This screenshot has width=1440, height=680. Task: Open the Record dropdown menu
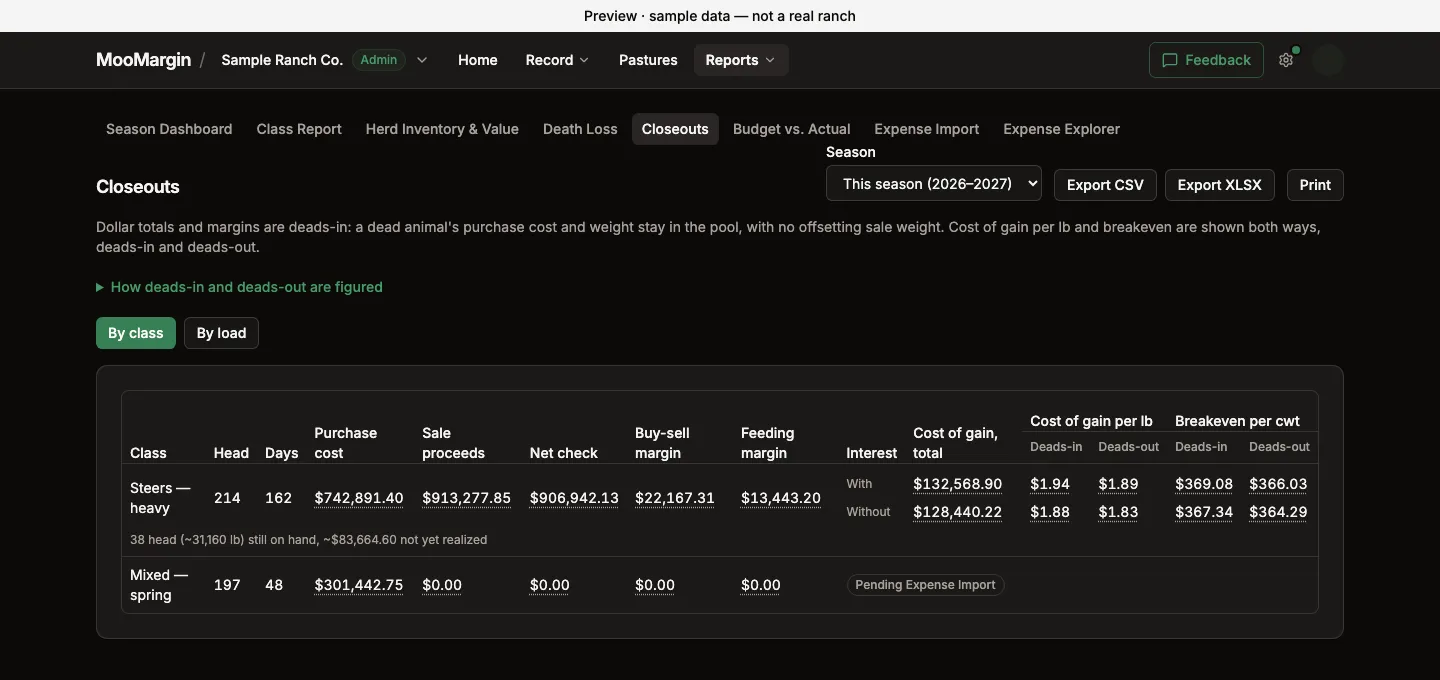click(x=557, y=60)
